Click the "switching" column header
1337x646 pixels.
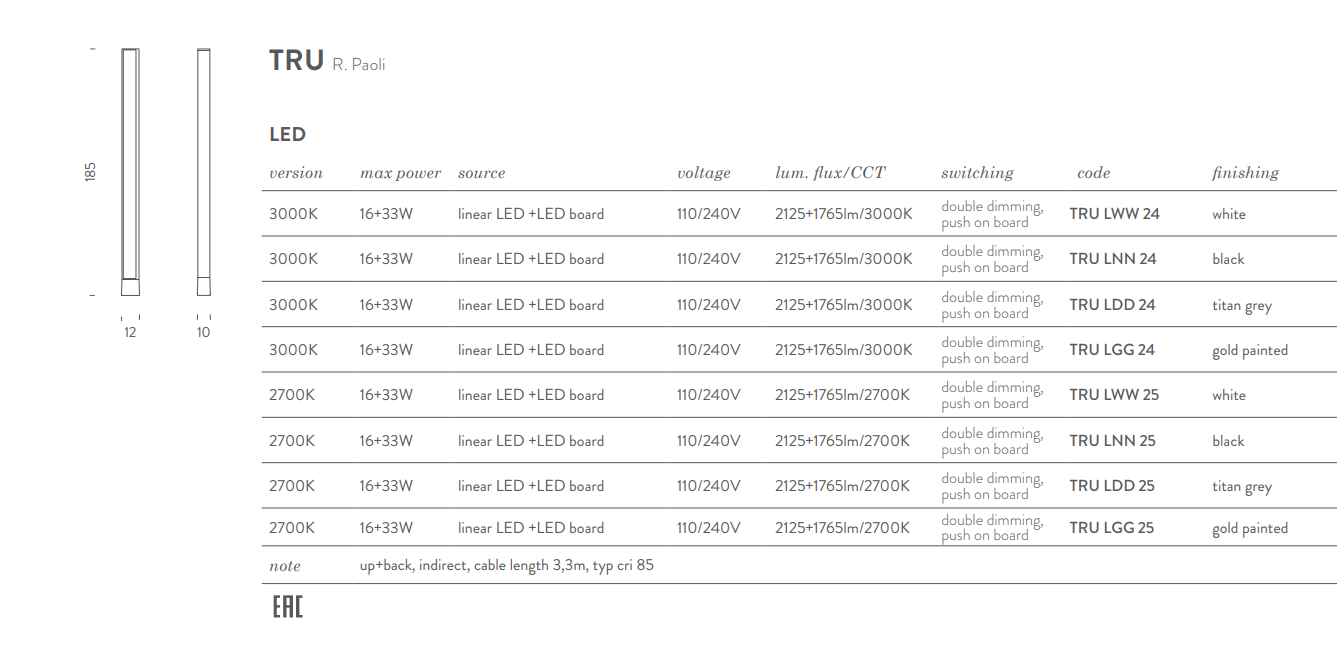(x=977, y=173)
